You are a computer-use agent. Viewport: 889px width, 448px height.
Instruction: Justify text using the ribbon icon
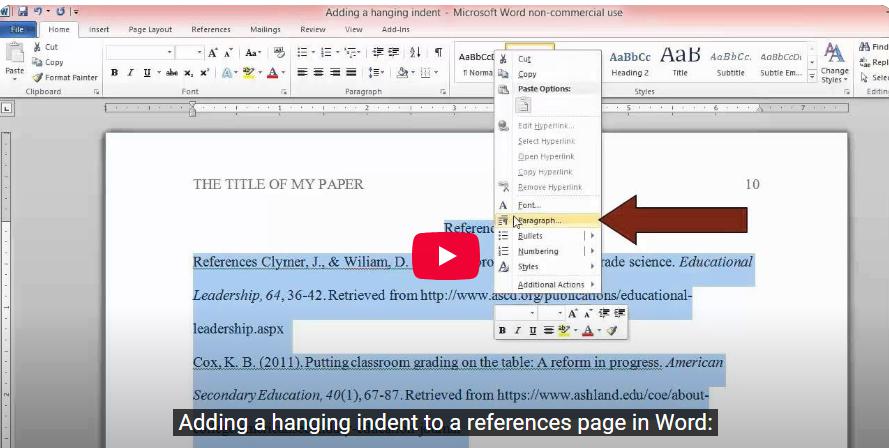point(351,73)
